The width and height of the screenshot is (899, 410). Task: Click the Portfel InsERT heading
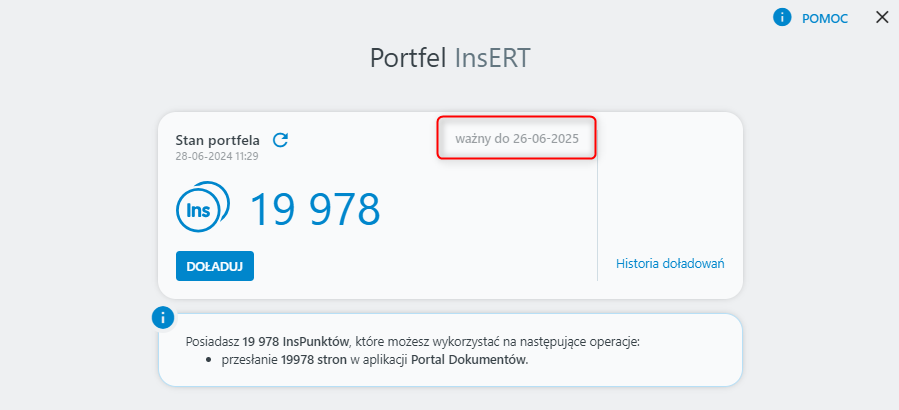point(450,58)
